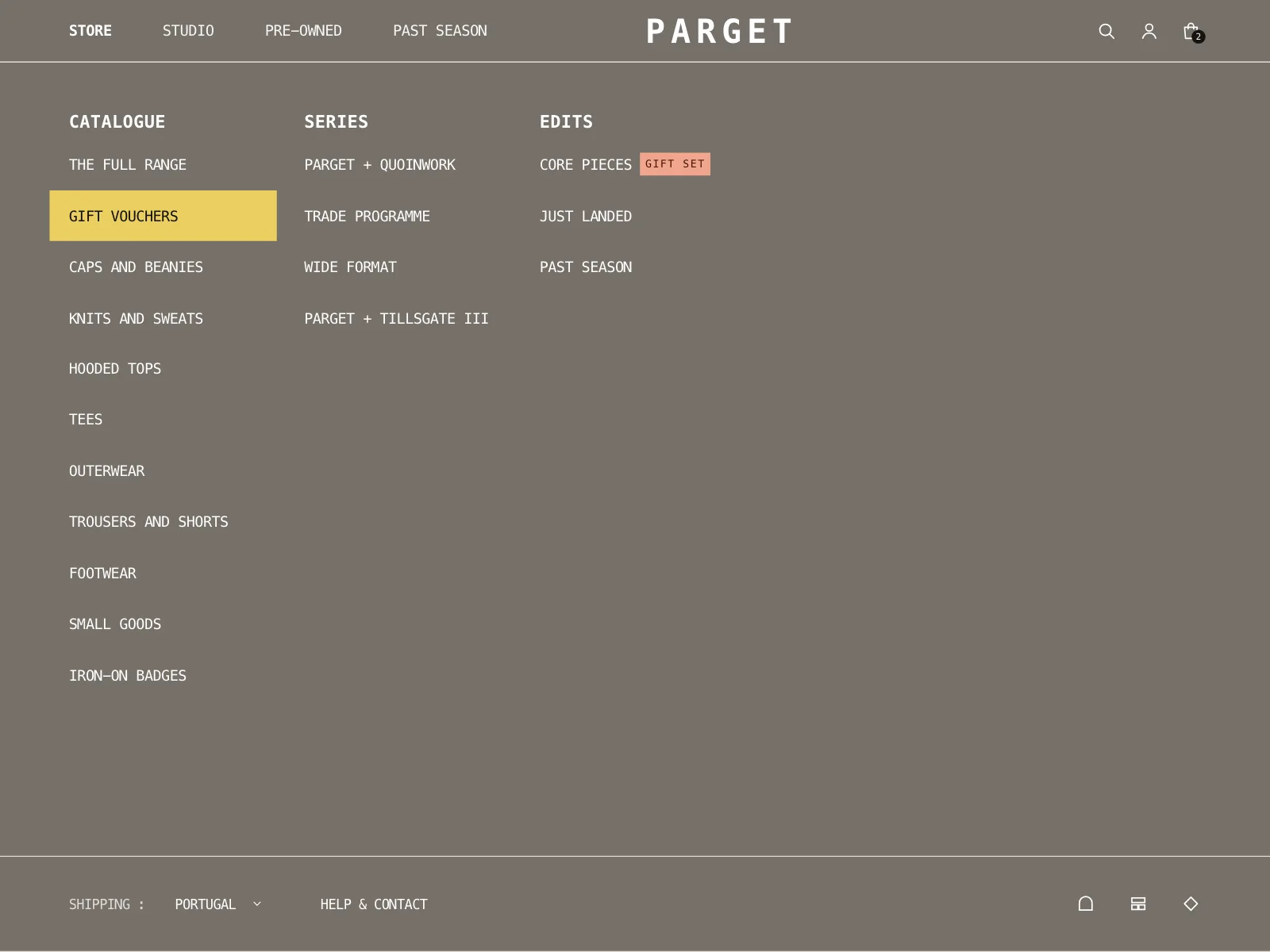Open the Help & Contact footer link
1270x952 pixels.
click(x=374, y=904)
